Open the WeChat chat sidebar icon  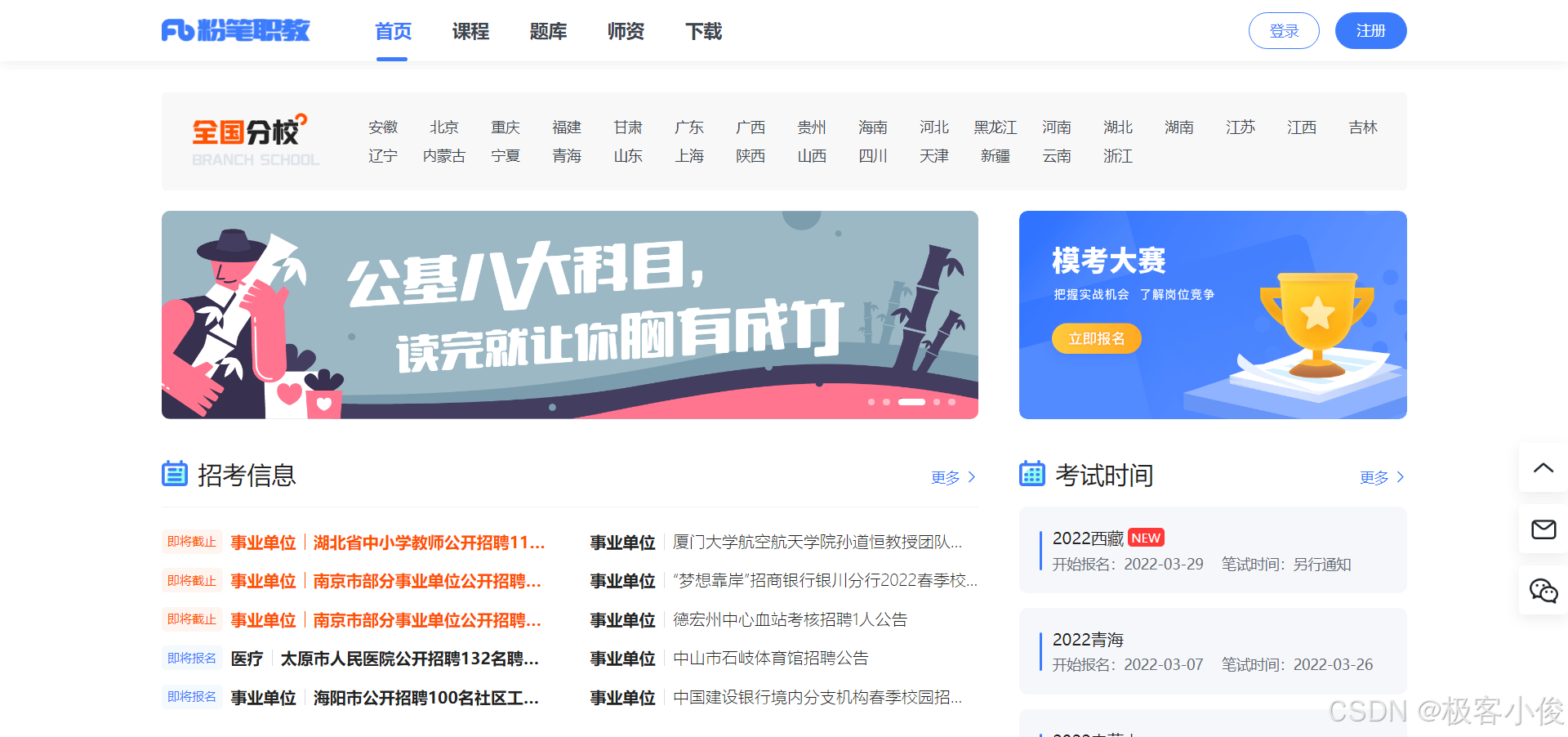(1543, 590)
